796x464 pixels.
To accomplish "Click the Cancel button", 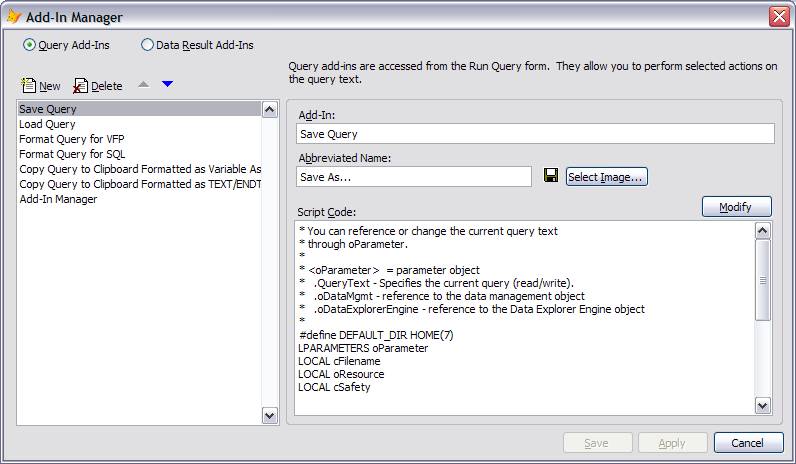I will pyautogui.click(x=749, y=443).
